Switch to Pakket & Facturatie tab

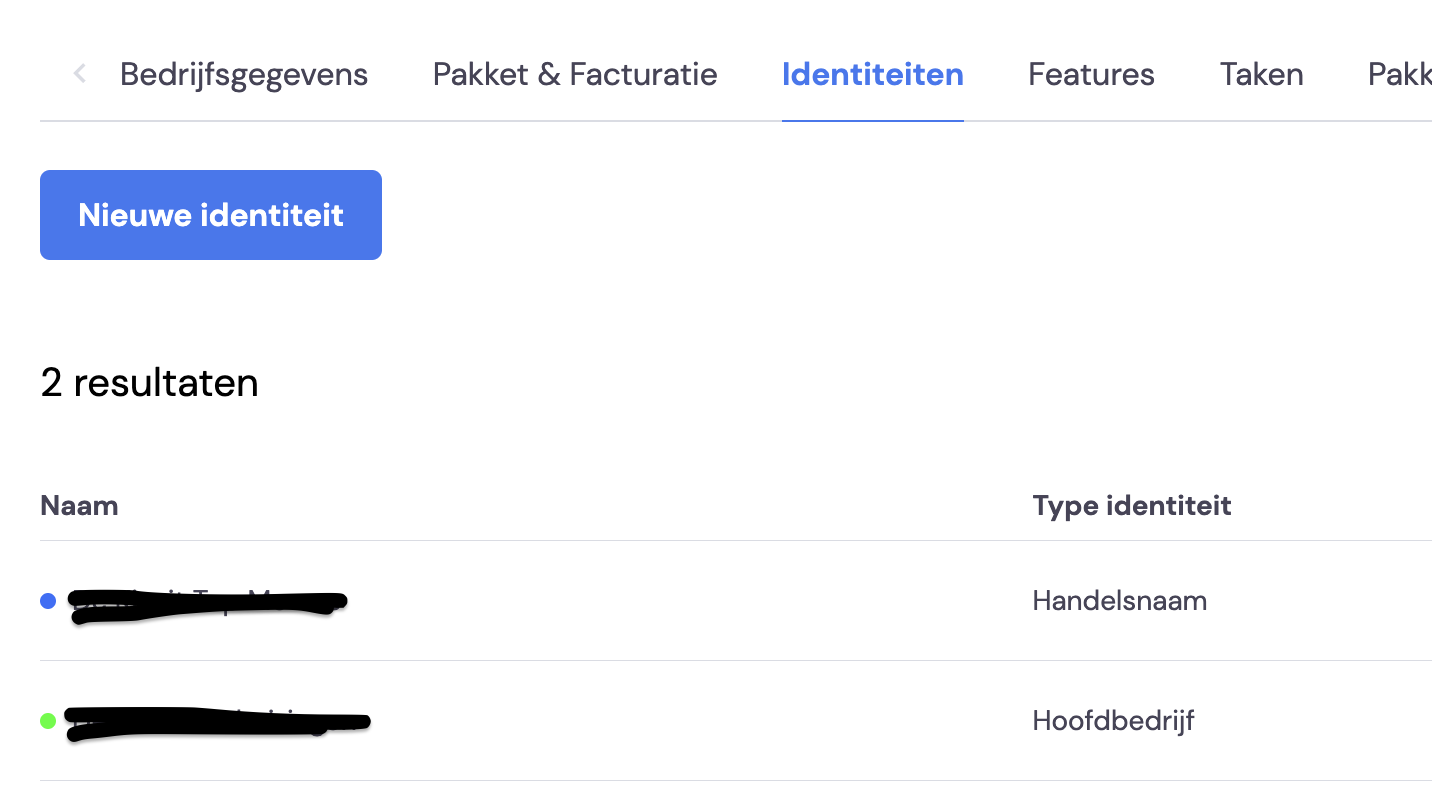(x=575, y=74)
